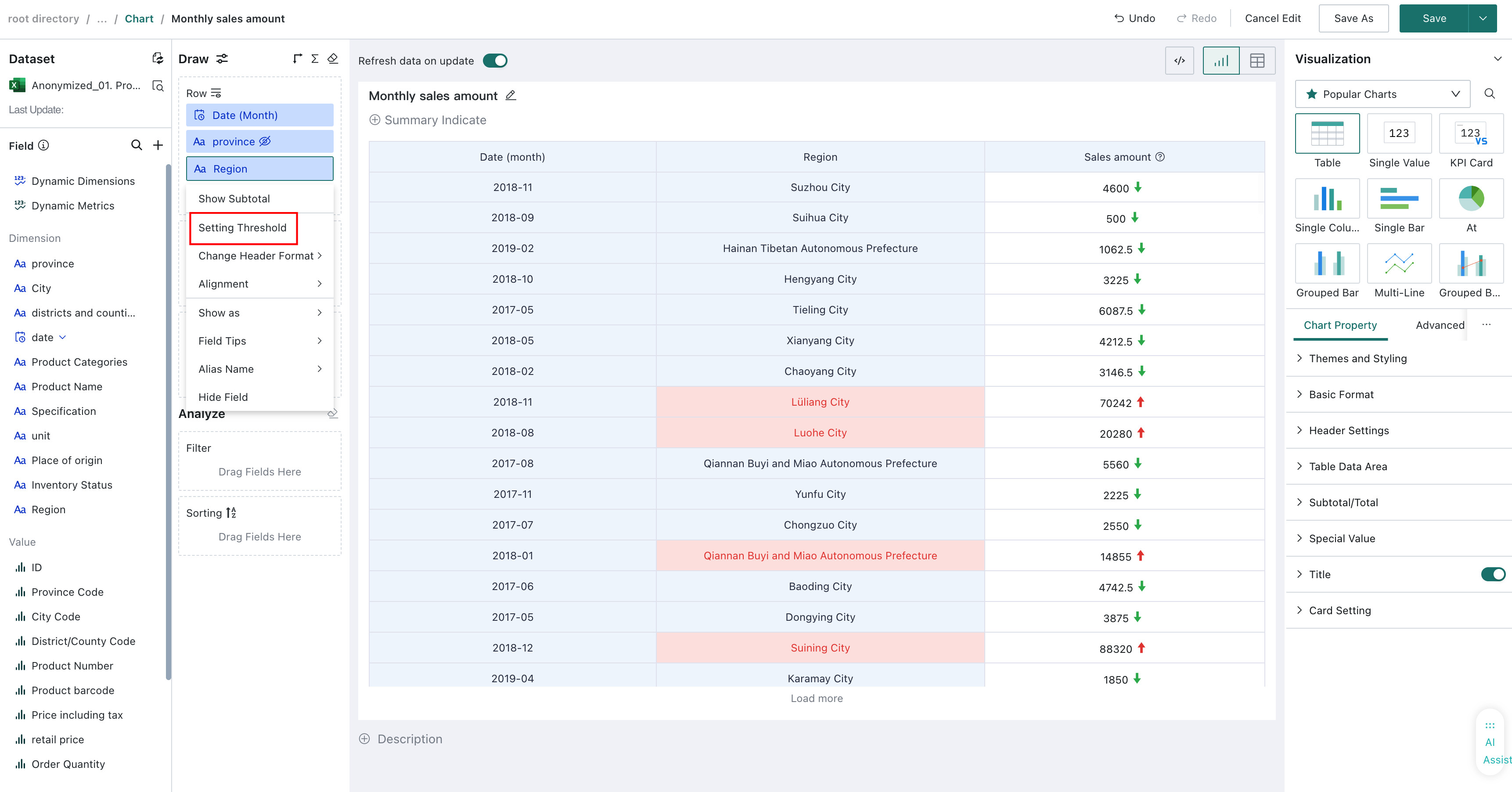Toggle Refresh data on update switch
The height and width of the screenshot is (792, 1512).
495,61
